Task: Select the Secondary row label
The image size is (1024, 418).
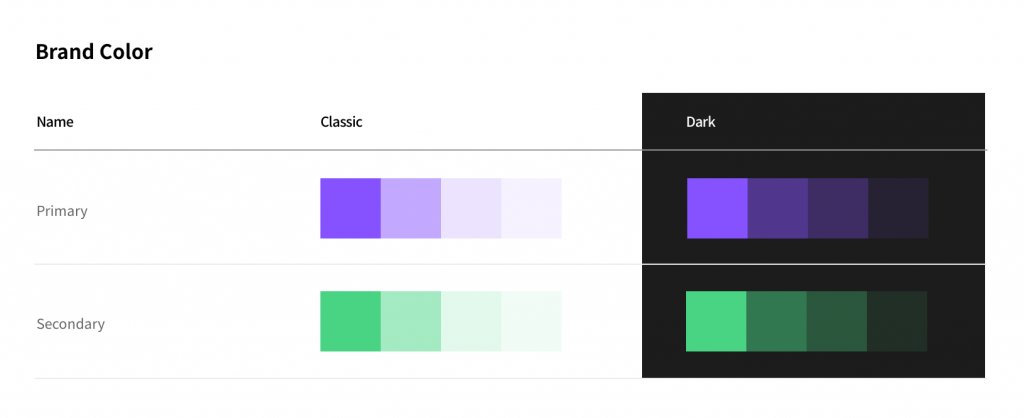Action: pyautogui.click(x=71, y=324)
